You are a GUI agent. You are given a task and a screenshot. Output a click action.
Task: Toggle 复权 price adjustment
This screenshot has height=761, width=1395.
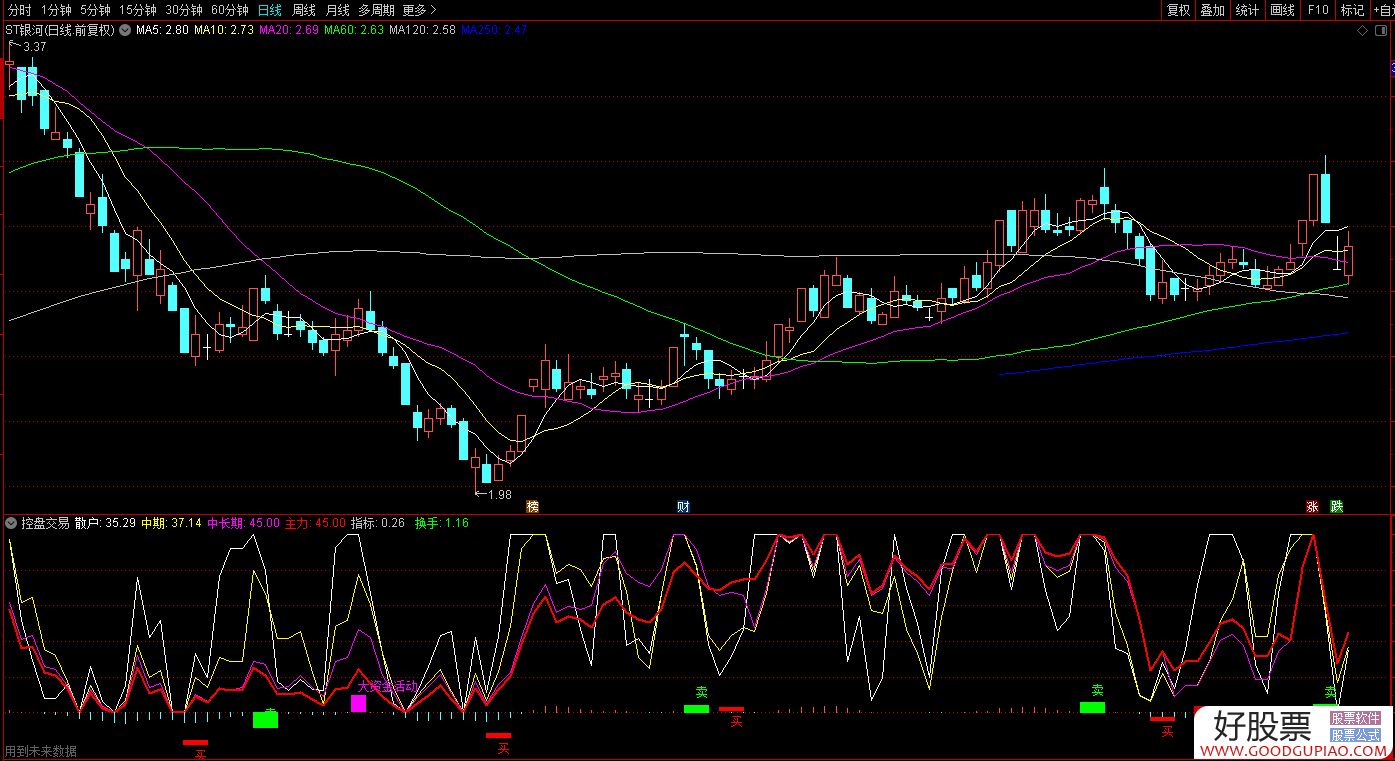(x=1178, y=10)
